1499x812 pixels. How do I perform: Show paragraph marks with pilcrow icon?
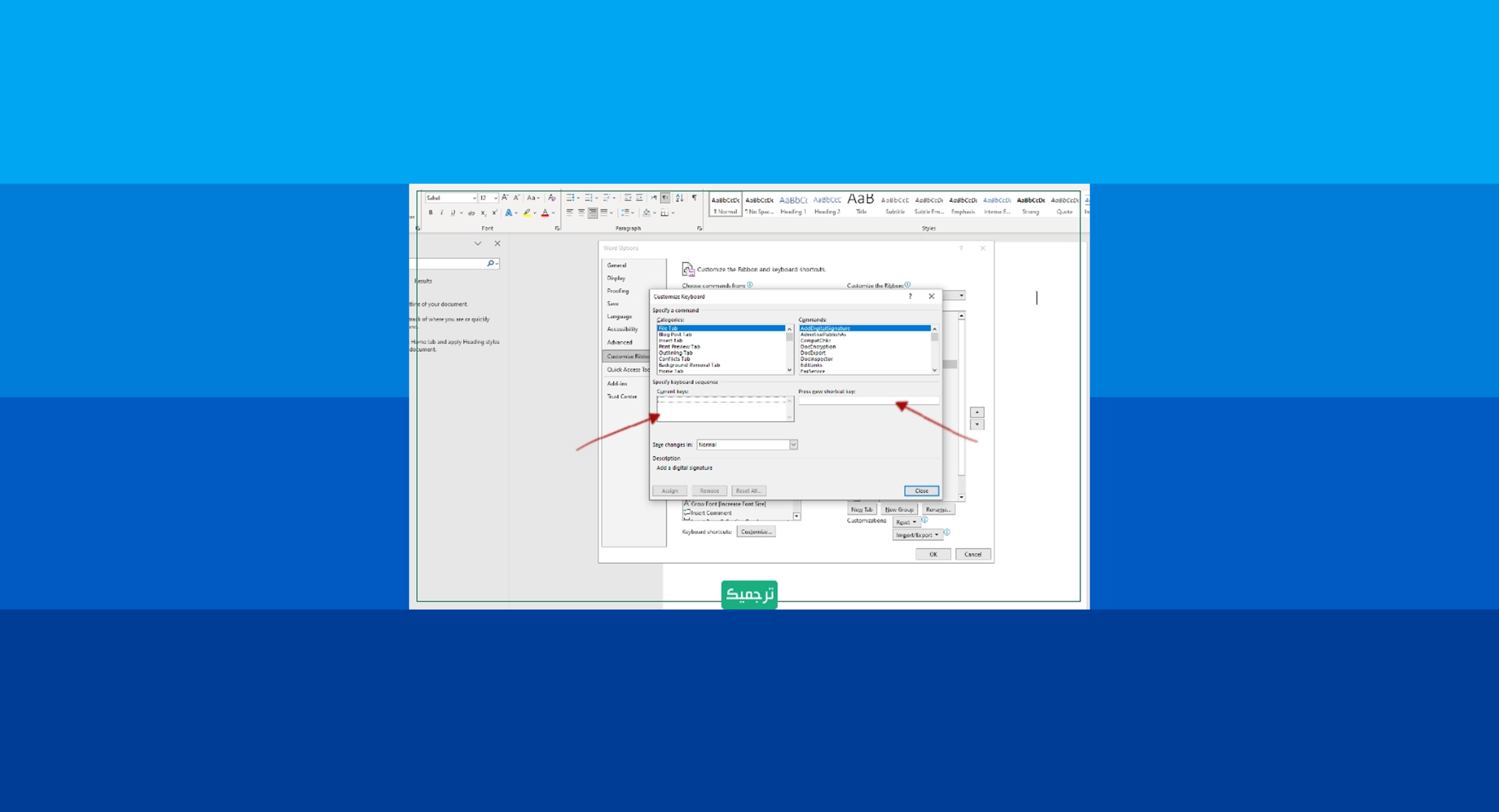tap(694, 198)
